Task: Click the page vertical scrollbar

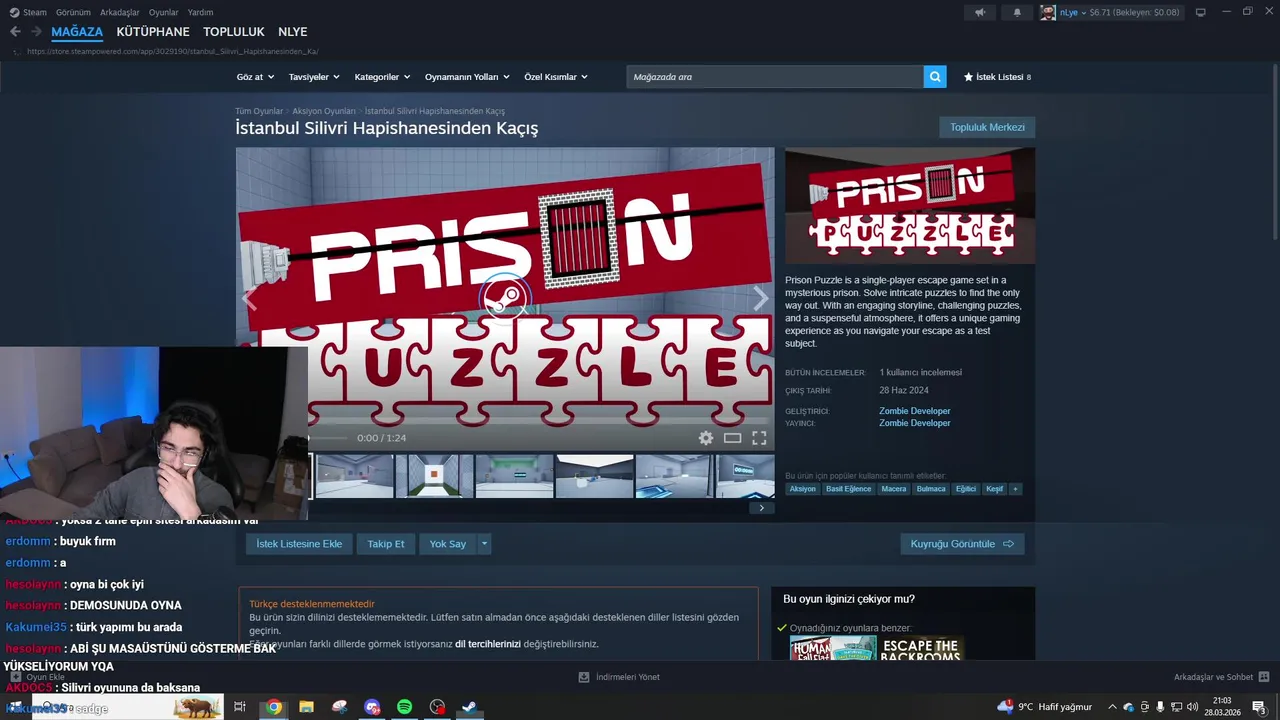Action: click(x=1274, y=150)
